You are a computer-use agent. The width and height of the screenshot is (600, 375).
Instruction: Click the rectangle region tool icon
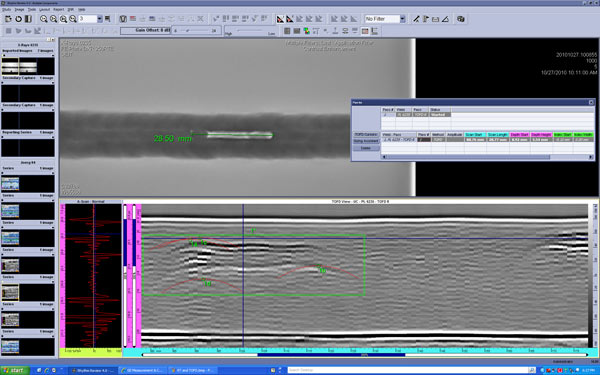coord(435,19)
